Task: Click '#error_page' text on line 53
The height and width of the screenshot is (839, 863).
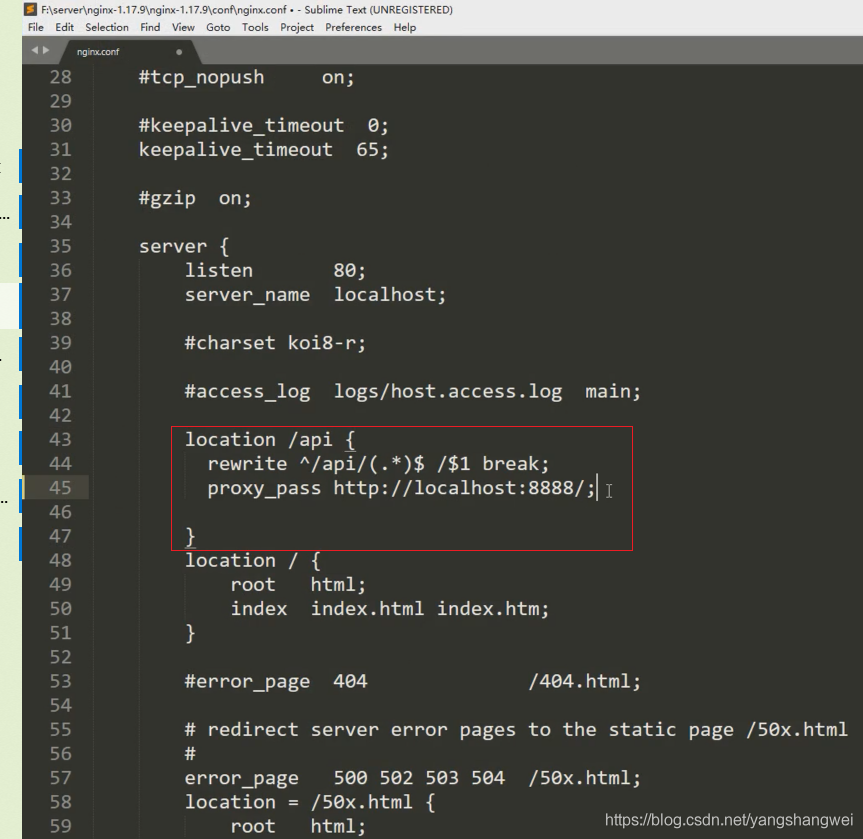Action: click(x=247, y=682)
